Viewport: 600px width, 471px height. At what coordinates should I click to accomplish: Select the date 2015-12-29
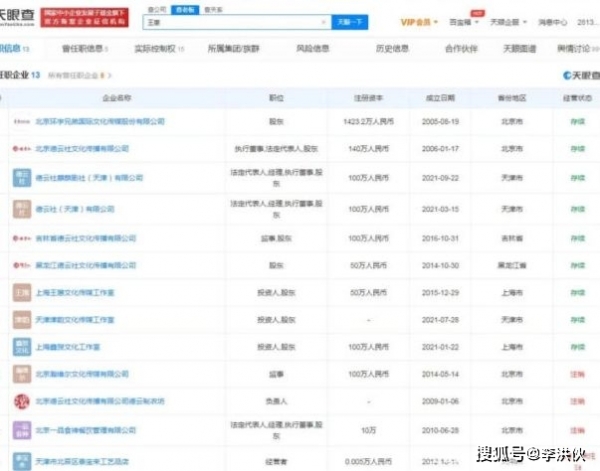click(440, 293)
